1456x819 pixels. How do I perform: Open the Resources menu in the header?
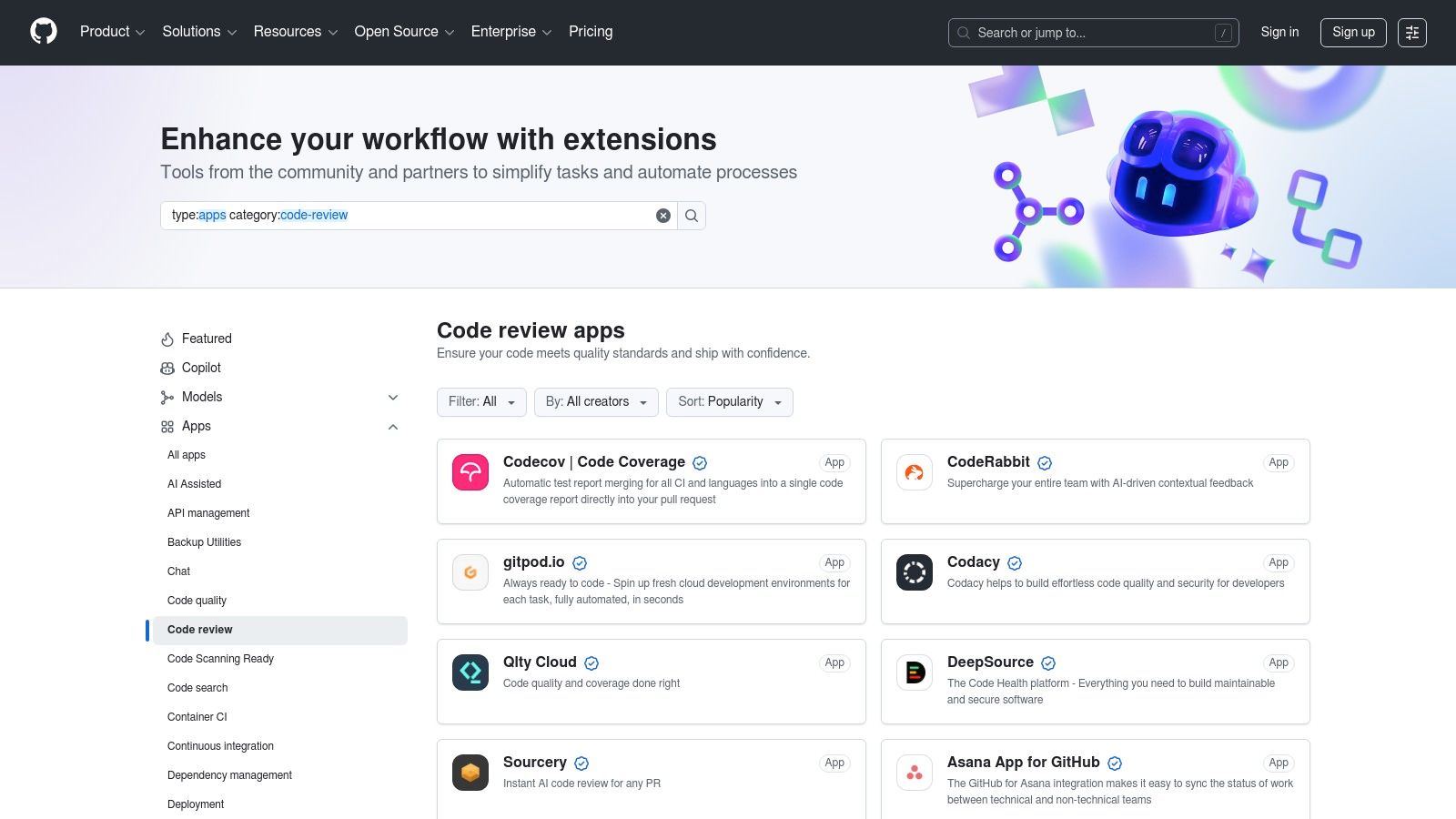point(296,32)
